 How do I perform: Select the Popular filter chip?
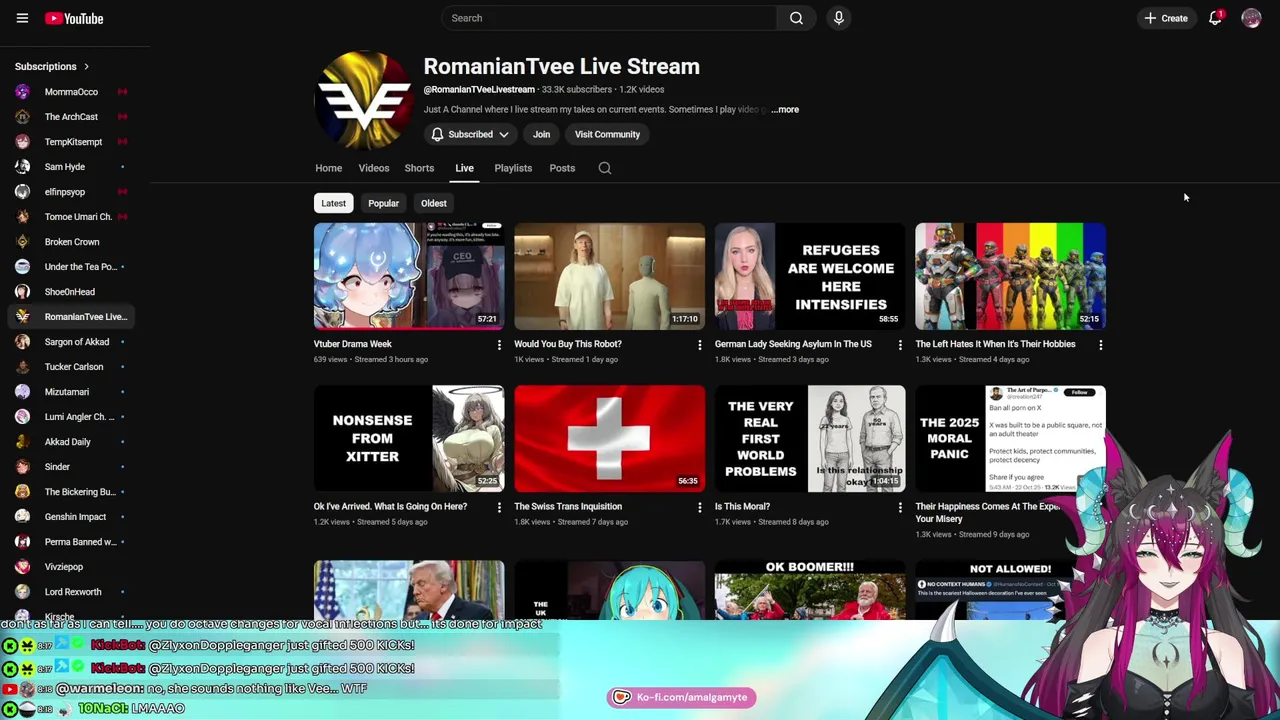(383, 203)
